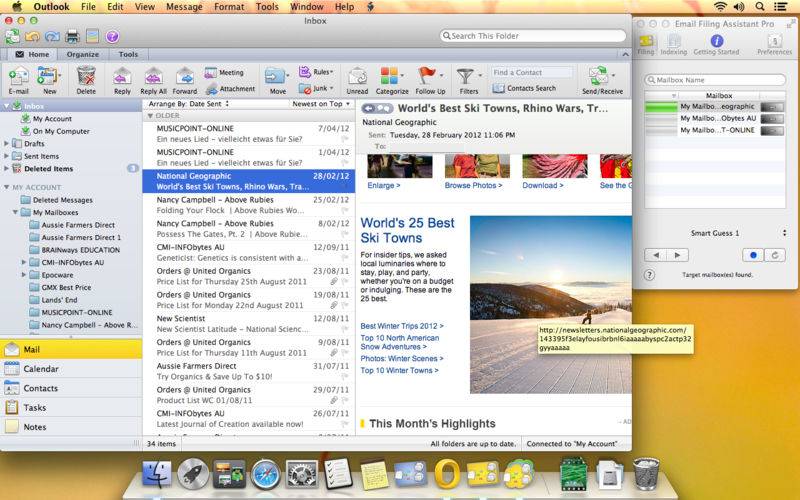Viewport: 800px width, 500px height.
Task: Click the green match bar for ...eographic mailbox
Action: click(661, 107)
